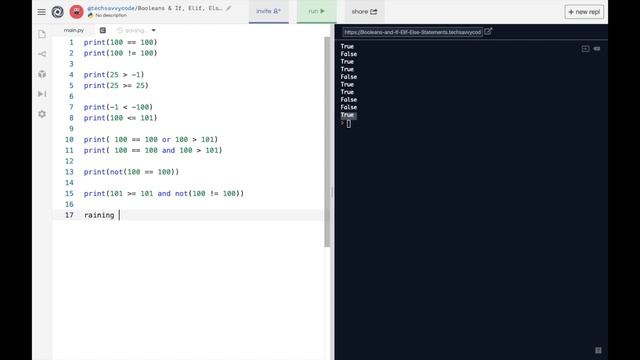Click the editor vertical scrollbar

(327, 142)
